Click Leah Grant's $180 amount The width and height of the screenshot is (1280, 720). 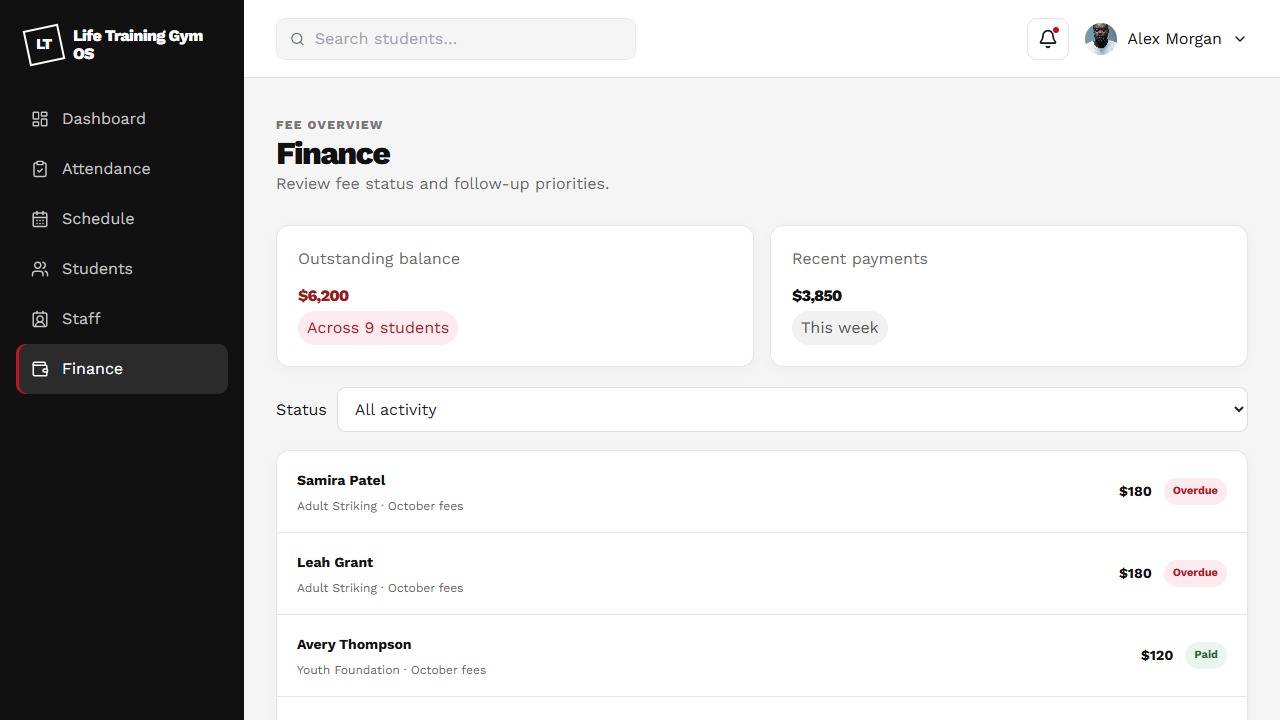(x=1135, y=573)
